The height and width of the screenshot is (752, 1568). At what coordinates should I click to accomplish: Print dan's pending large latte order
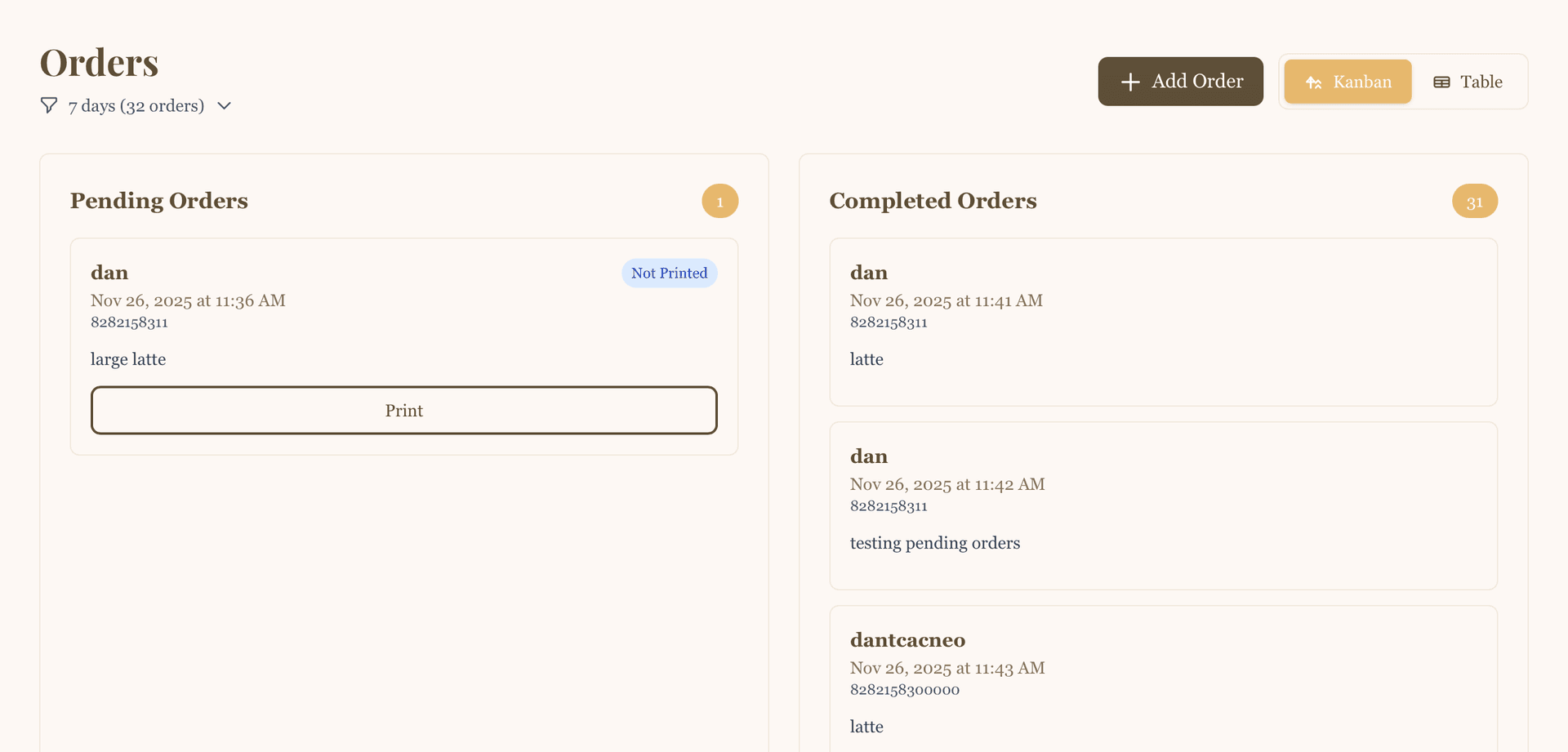(x=403, y=410)
